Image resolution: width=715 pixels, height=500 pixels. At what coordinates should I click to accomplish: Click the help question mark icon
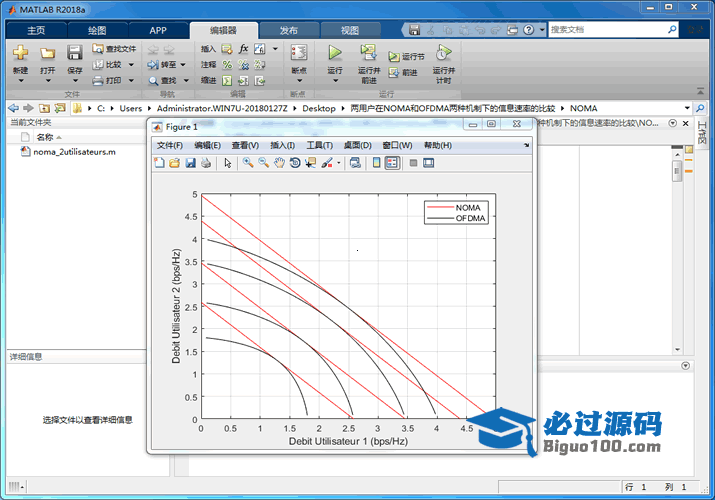528,30
